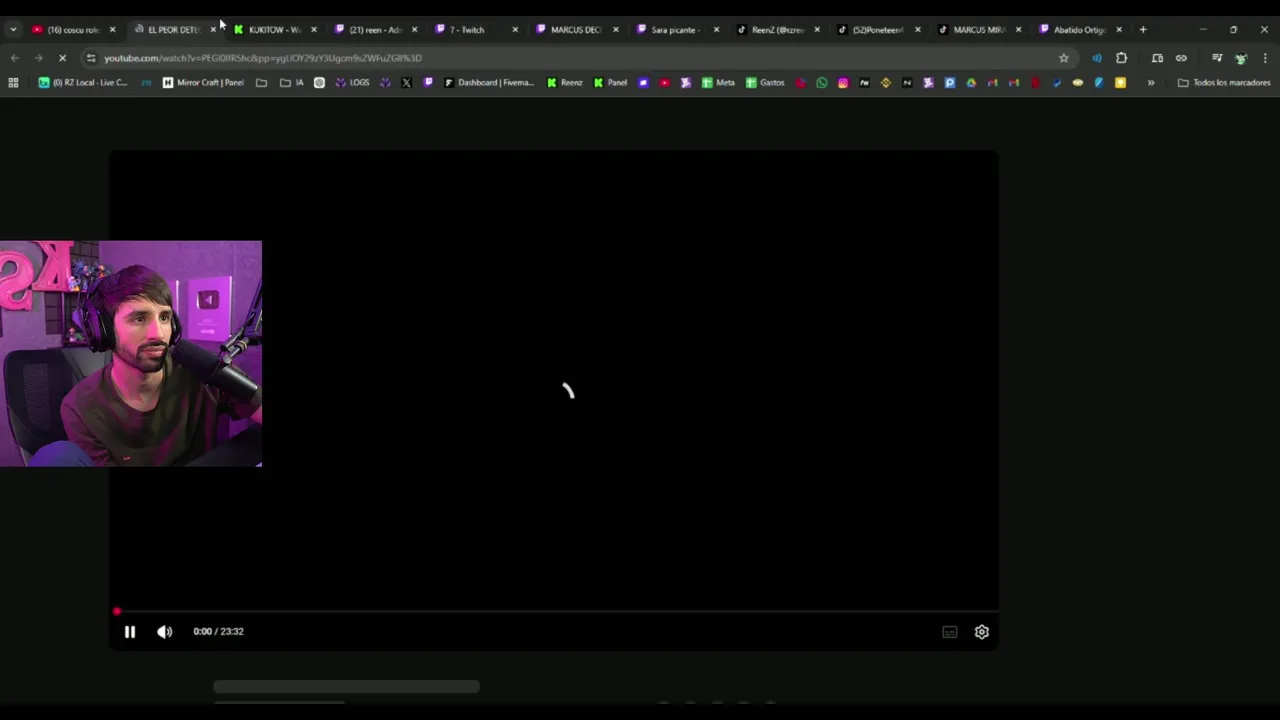Open the video player settings gear
Viewport: 1280px width, 720px height.
(982, 632)
